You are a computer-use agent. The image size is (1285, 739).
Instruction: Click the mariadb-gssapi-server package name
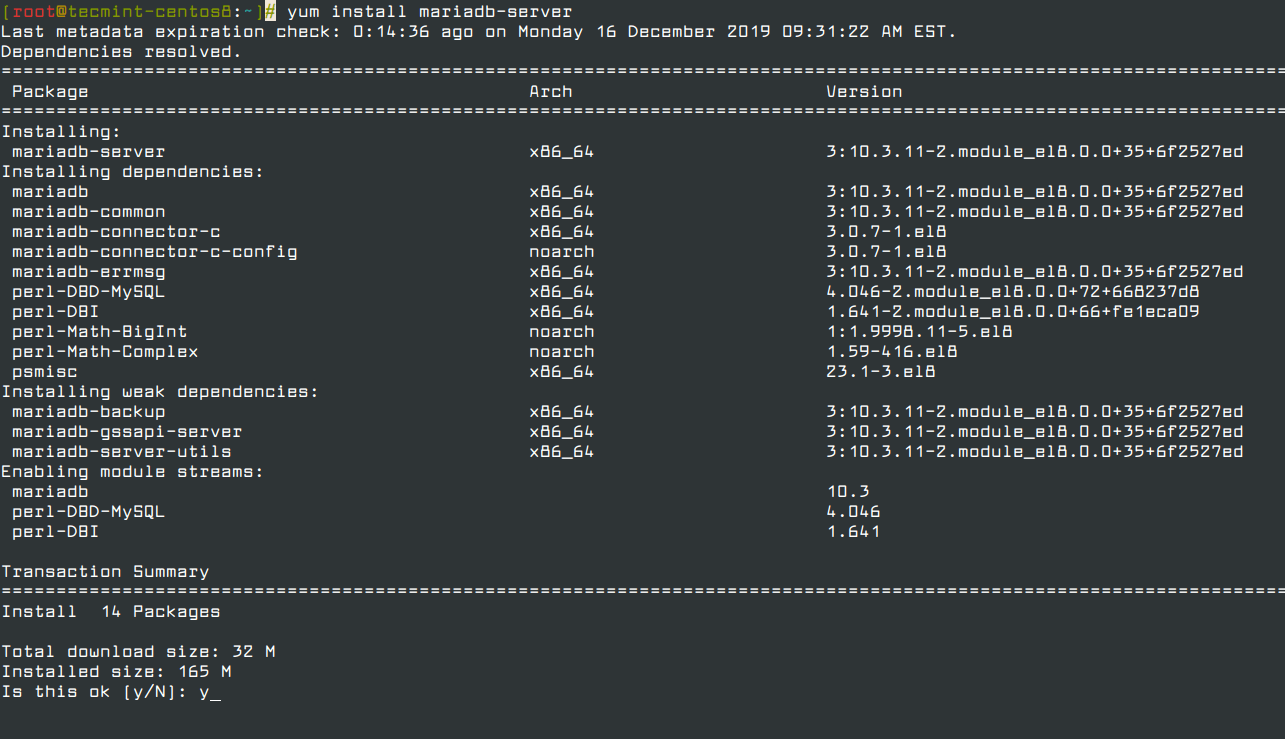click(x=127, y=432)
